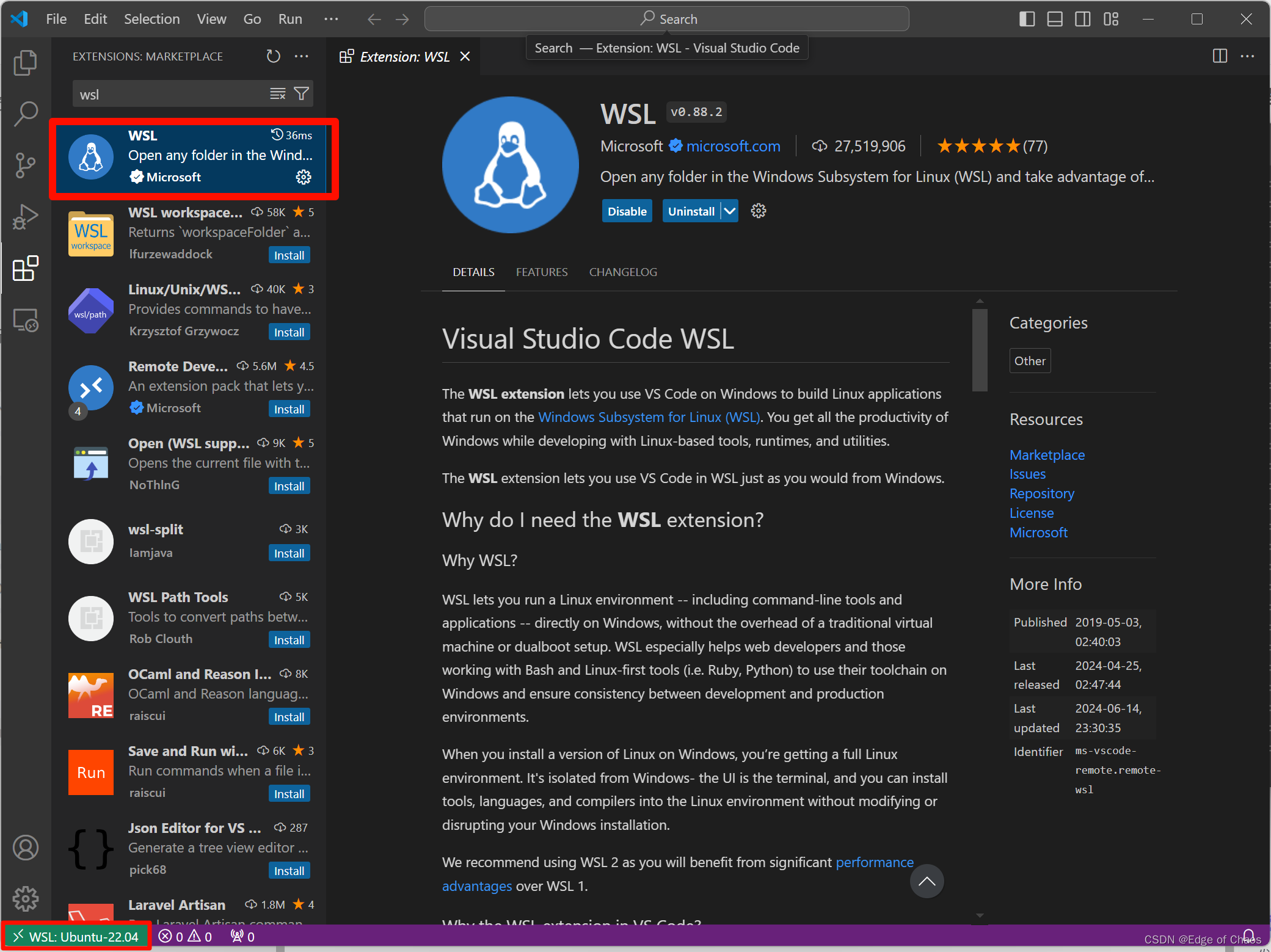Open the Edit menu

click(x=95, y=19)
